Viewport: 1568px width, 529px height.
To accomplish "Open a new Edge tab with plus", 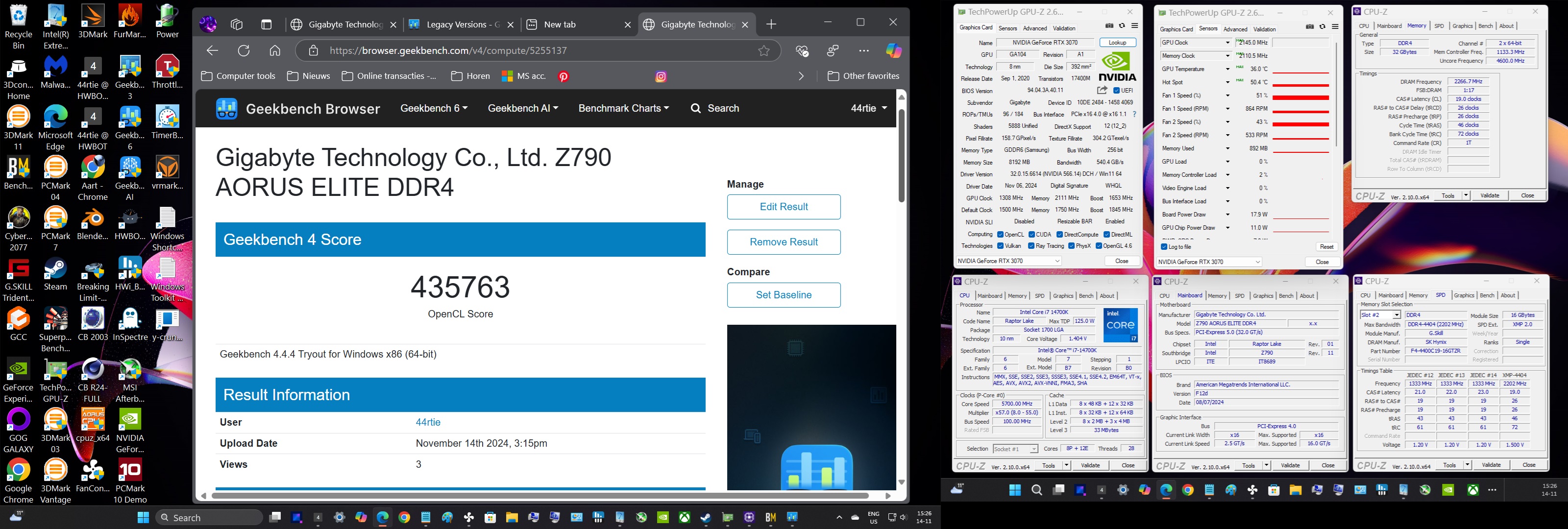I will [771, 24].
